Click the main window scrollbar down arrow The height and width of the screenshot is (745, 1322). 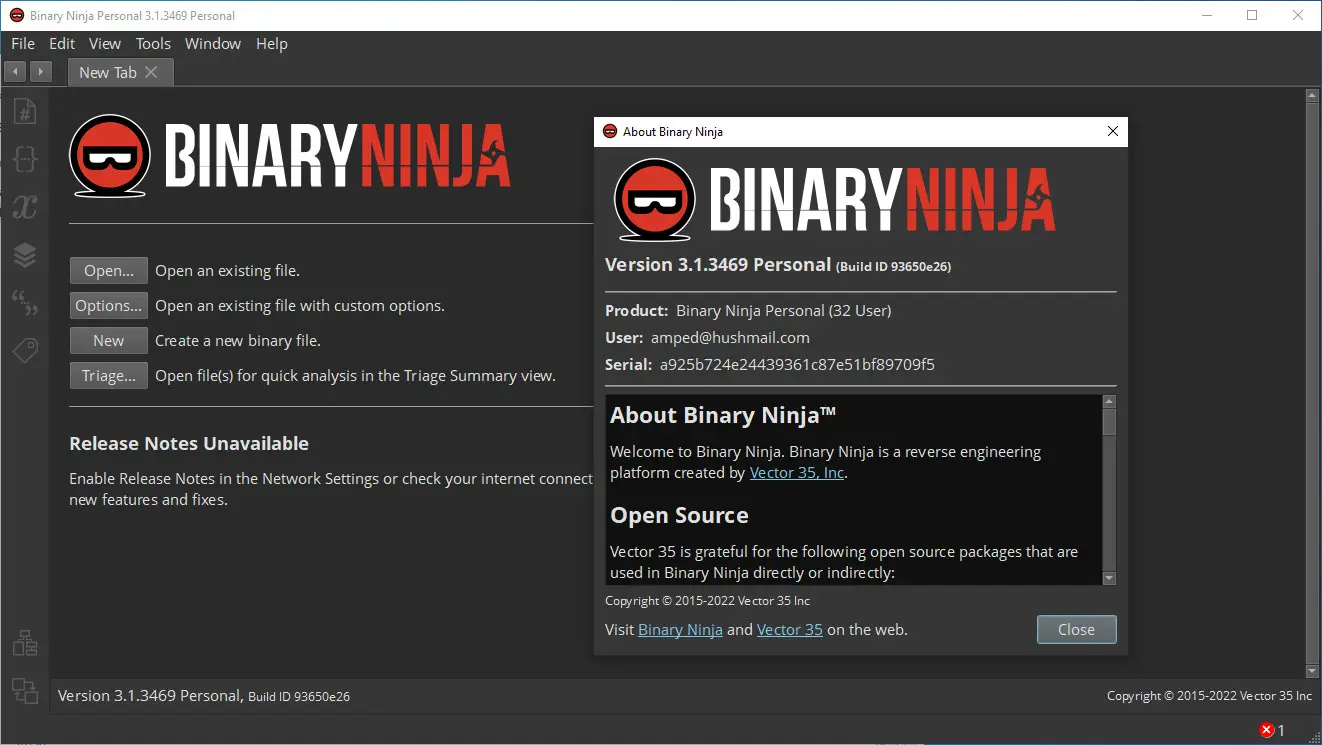point(1313,671)
